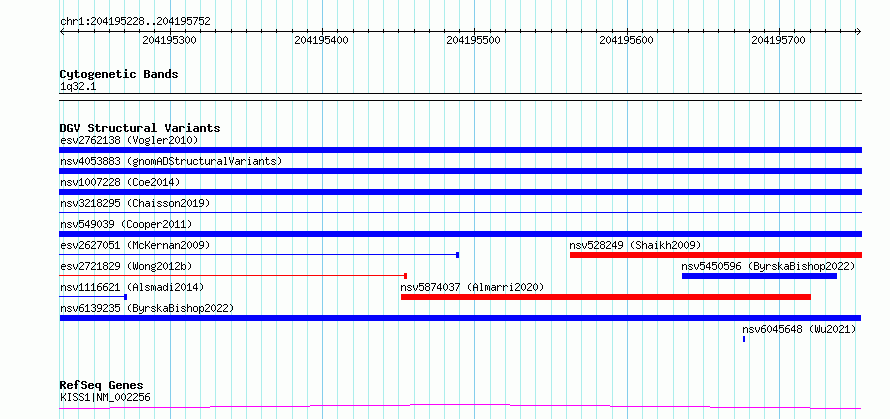This screenshot has height=419, width=890.
Task: Click the left arrowhead of the ruler
Action: [62, 31]
